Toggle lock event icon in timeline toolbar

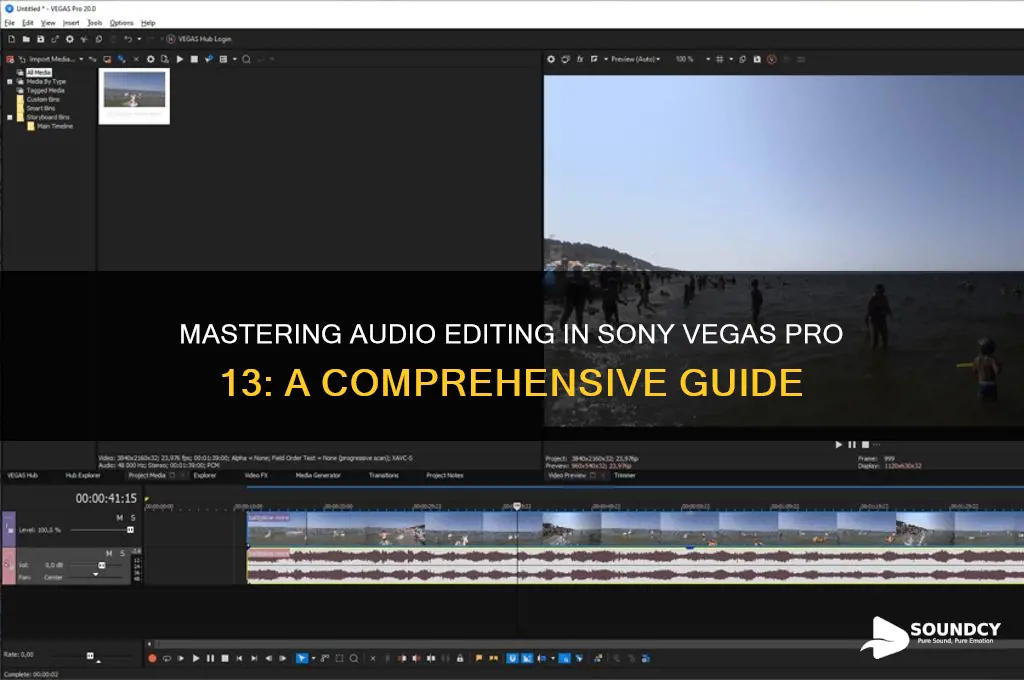[x=460, y=658]
